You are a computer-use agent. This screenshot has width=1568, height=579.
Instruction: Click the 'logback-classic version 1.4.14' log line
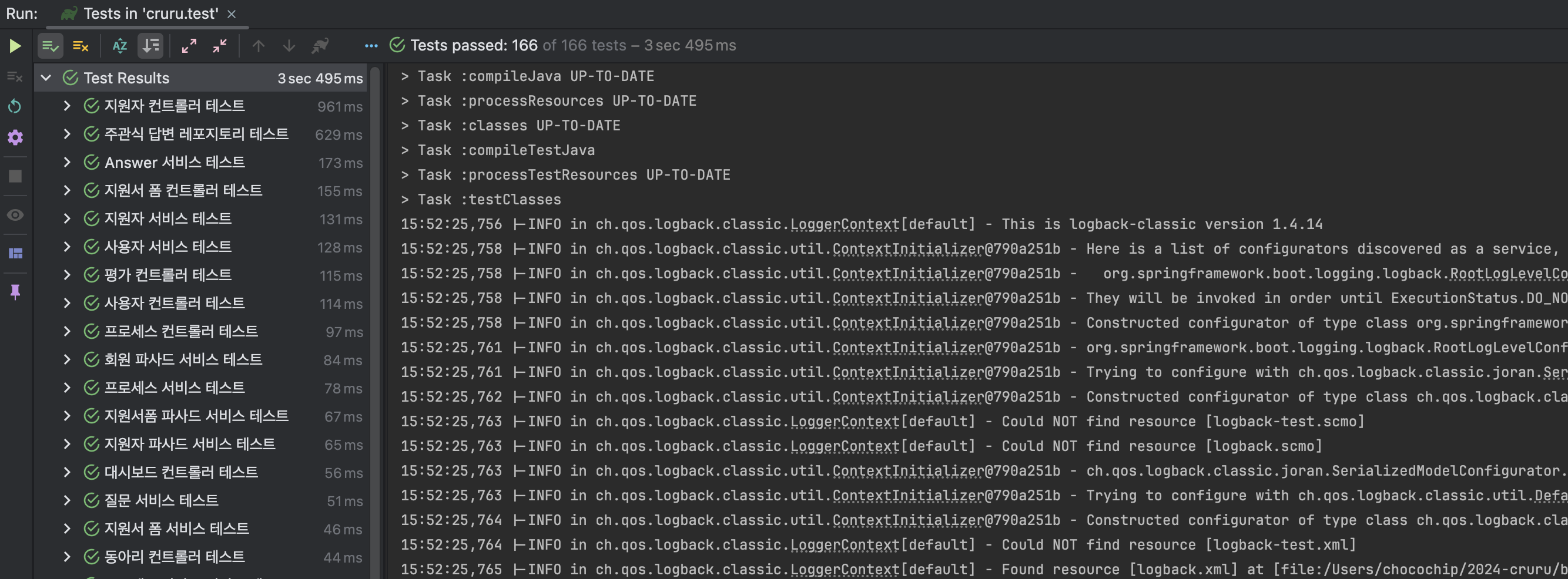[862, 224]
